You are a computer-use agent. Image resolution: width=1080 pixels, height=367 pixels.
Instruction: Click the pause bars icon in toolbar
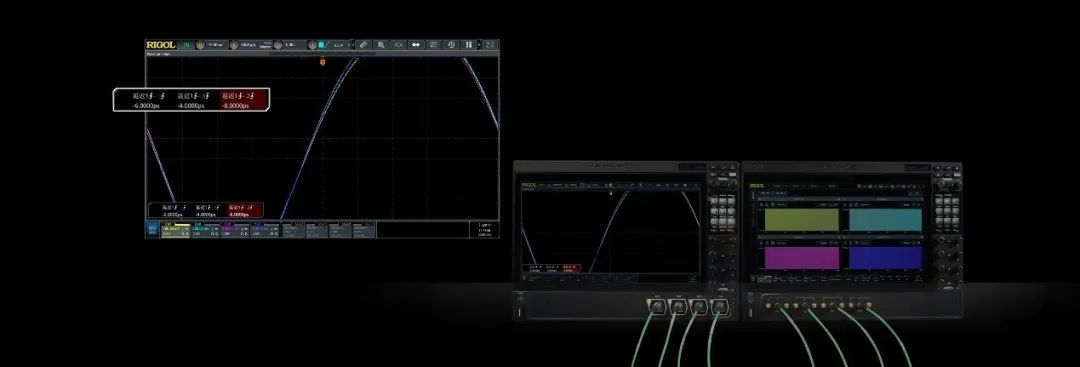pos(469,45)
